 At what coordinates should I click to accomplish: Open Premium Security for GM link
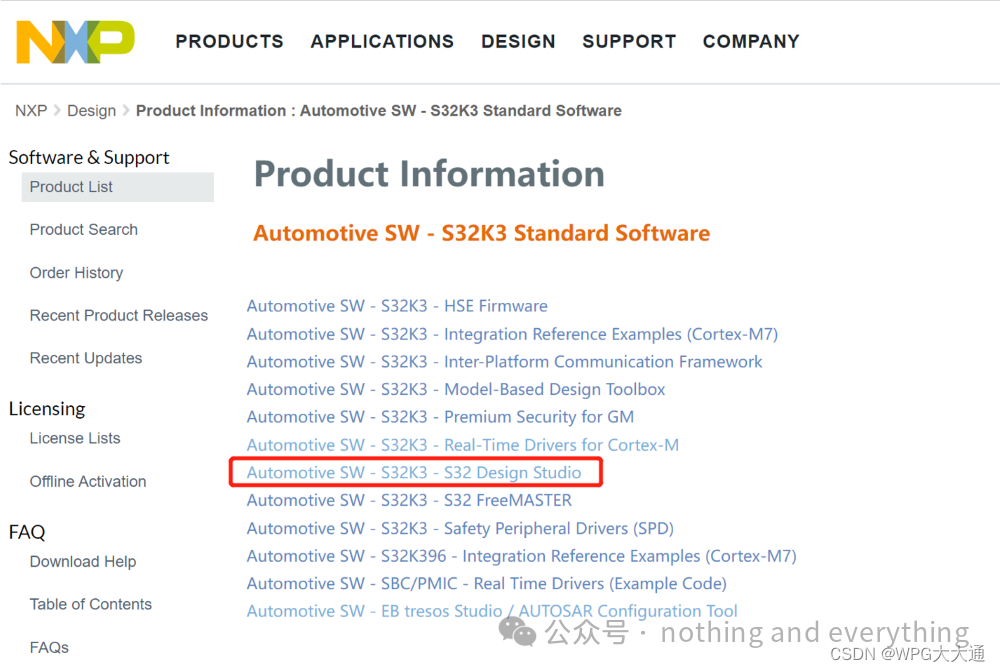[x=440, y=417]
